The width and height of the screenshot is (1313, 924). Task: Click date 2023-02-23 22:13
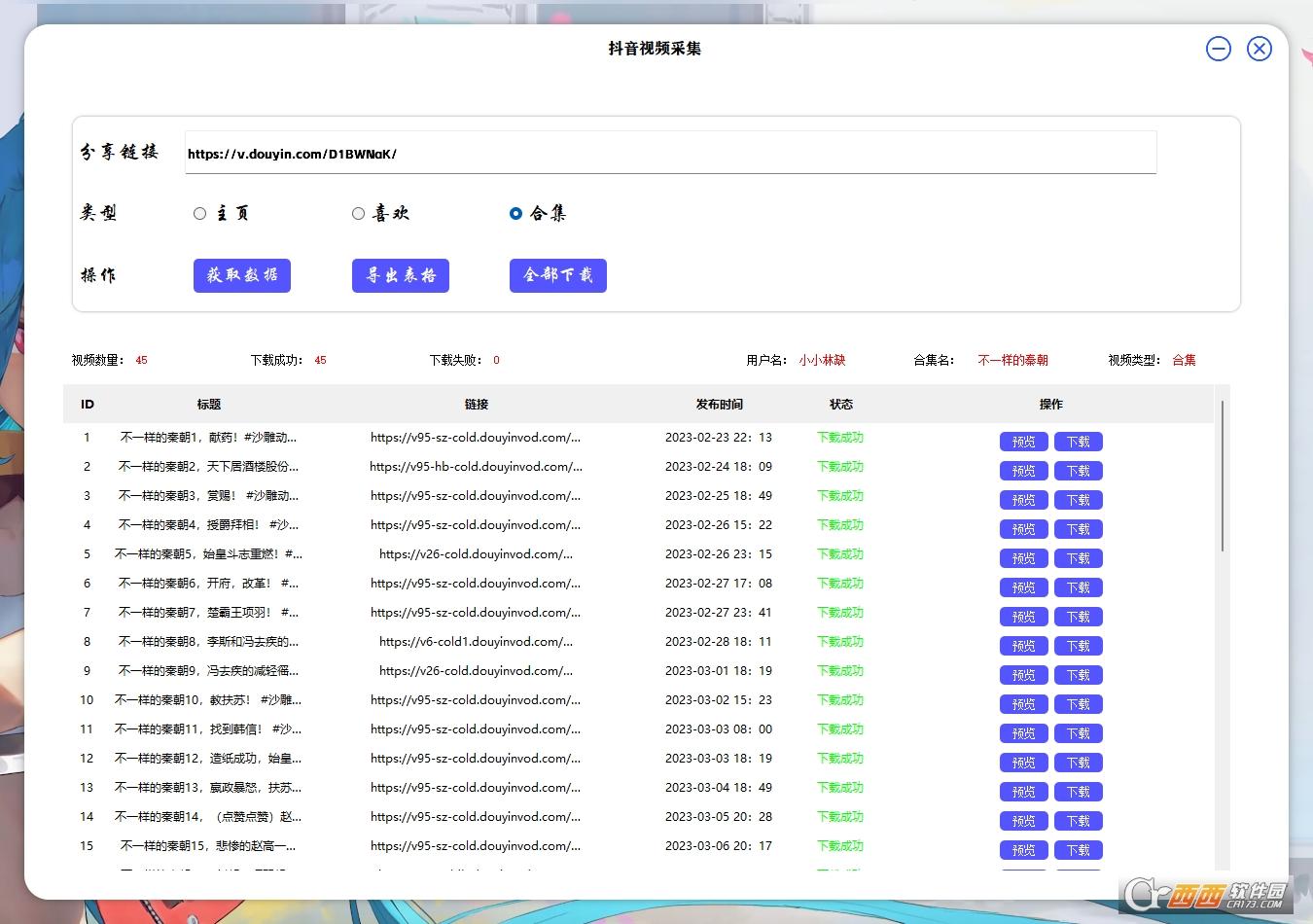719,438
